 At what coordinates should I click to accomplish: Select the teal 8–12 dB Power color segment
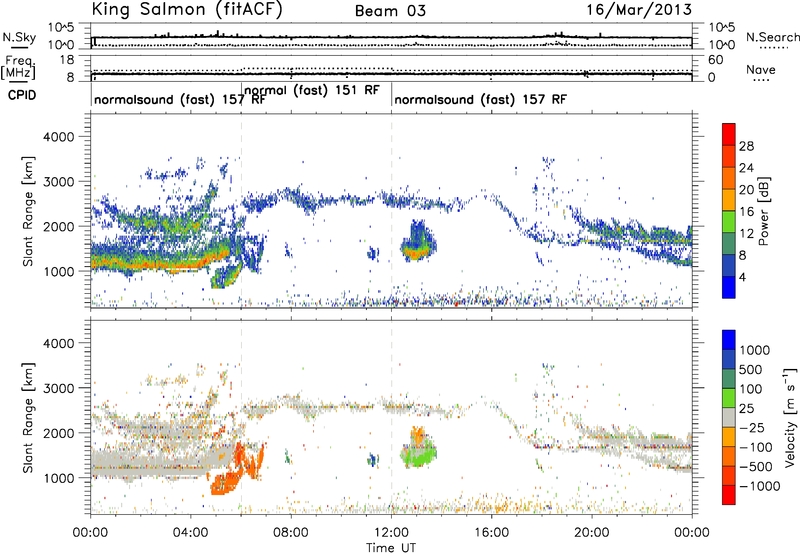[729, 244]
